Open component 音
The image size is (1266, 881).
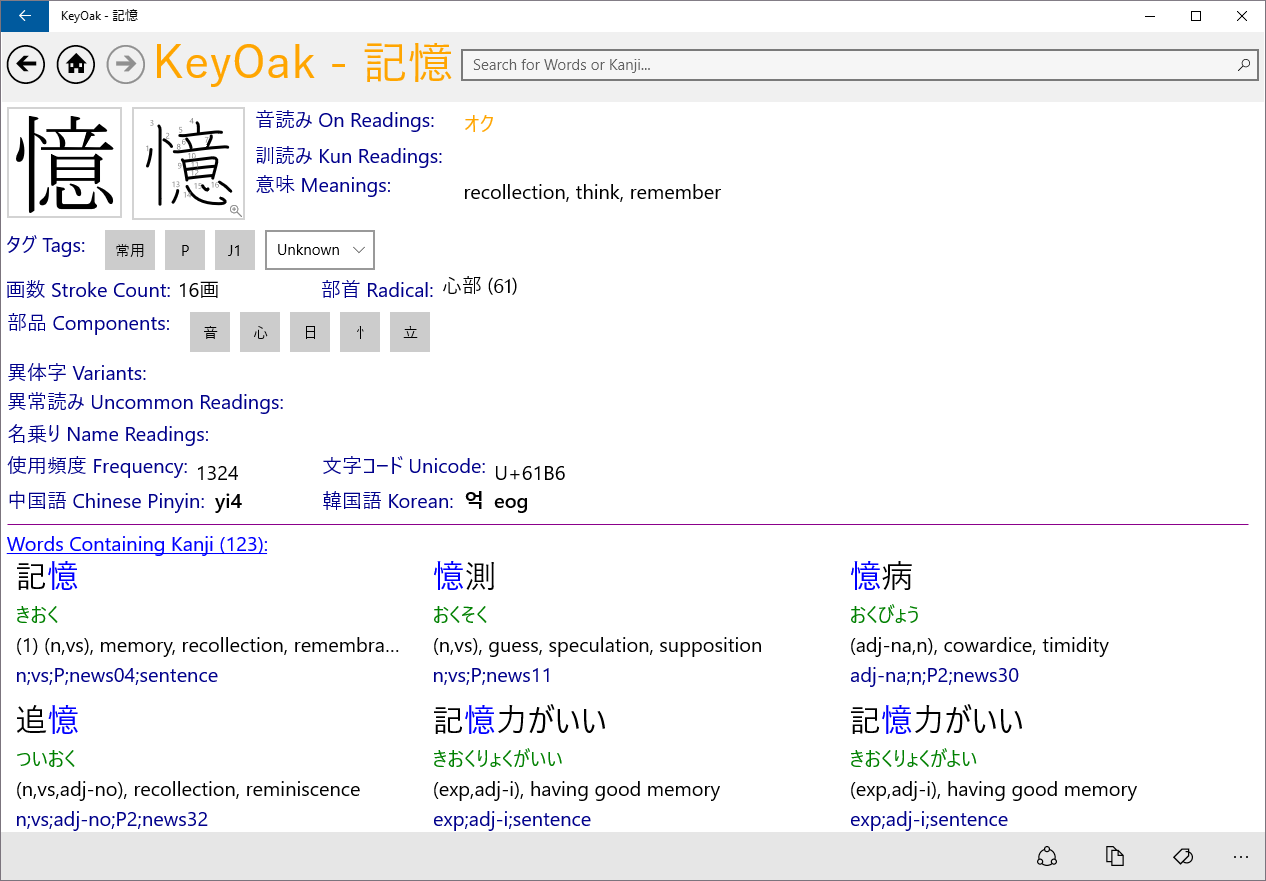210,332
